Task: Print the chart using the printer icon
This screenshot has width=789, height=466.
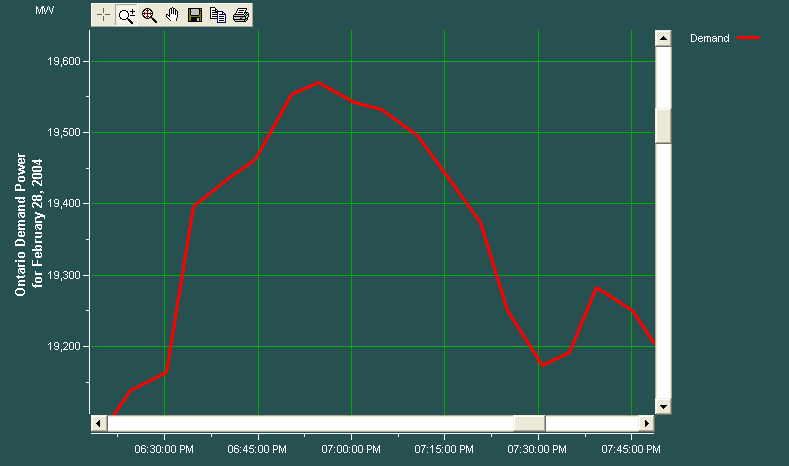Action: click(x=241, y=15)
